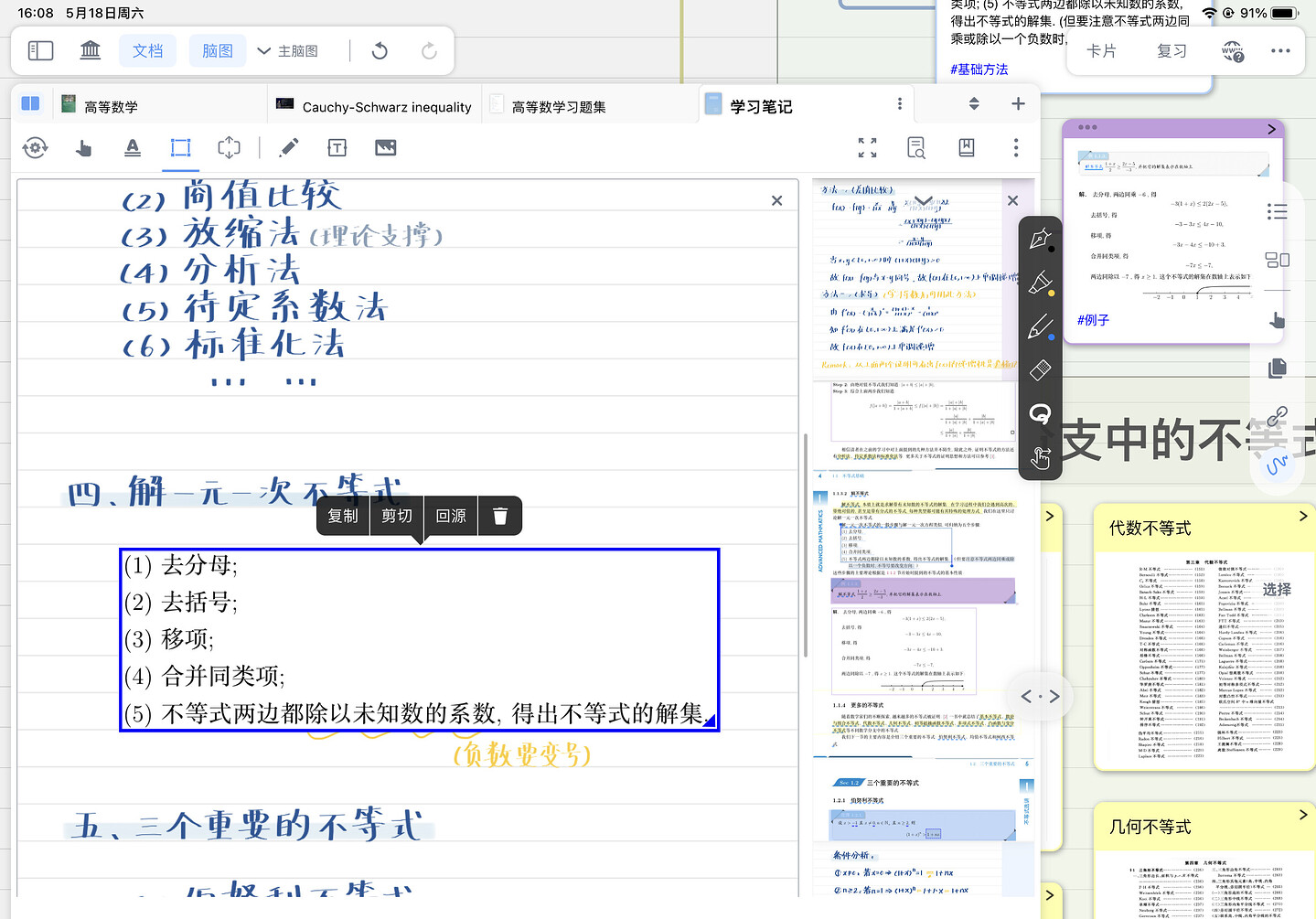
Task: Switch to 脑图 mindmap mode
Action: [218, 50]
